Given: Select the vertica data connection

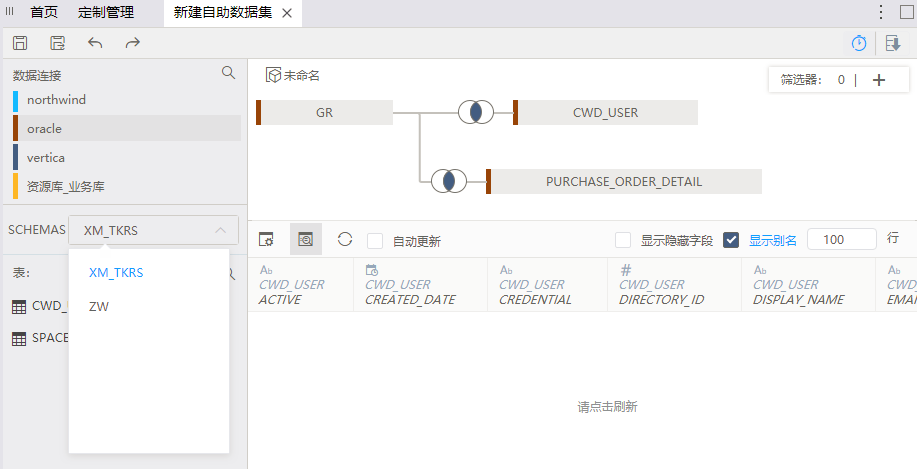Looking at the screenshot, I should 127,157.
